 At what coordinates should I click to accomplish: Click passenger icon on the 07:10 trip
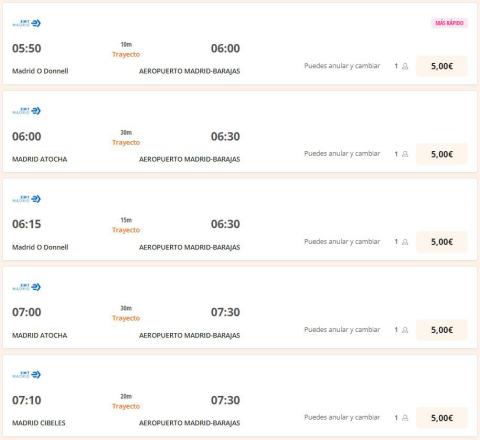pos(405,418)
